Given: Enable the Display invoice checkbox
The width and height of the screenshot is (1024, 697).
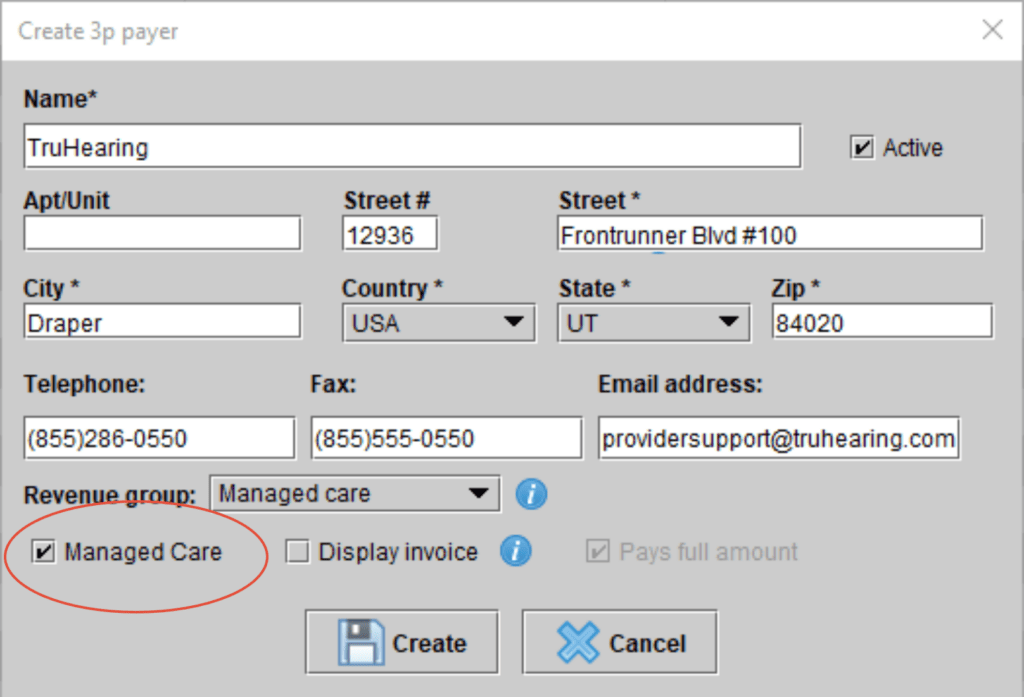Looking at the screenshot, I should tap(297, 552).
